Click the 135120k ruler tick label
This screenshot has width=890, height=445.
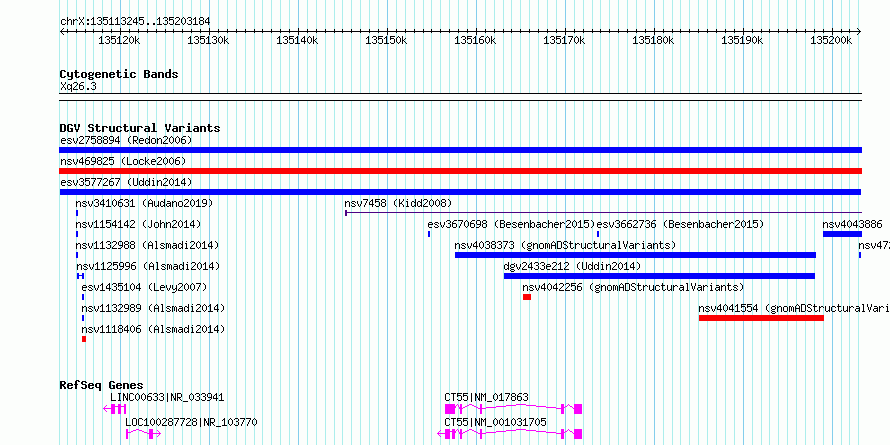pos(119,41)
